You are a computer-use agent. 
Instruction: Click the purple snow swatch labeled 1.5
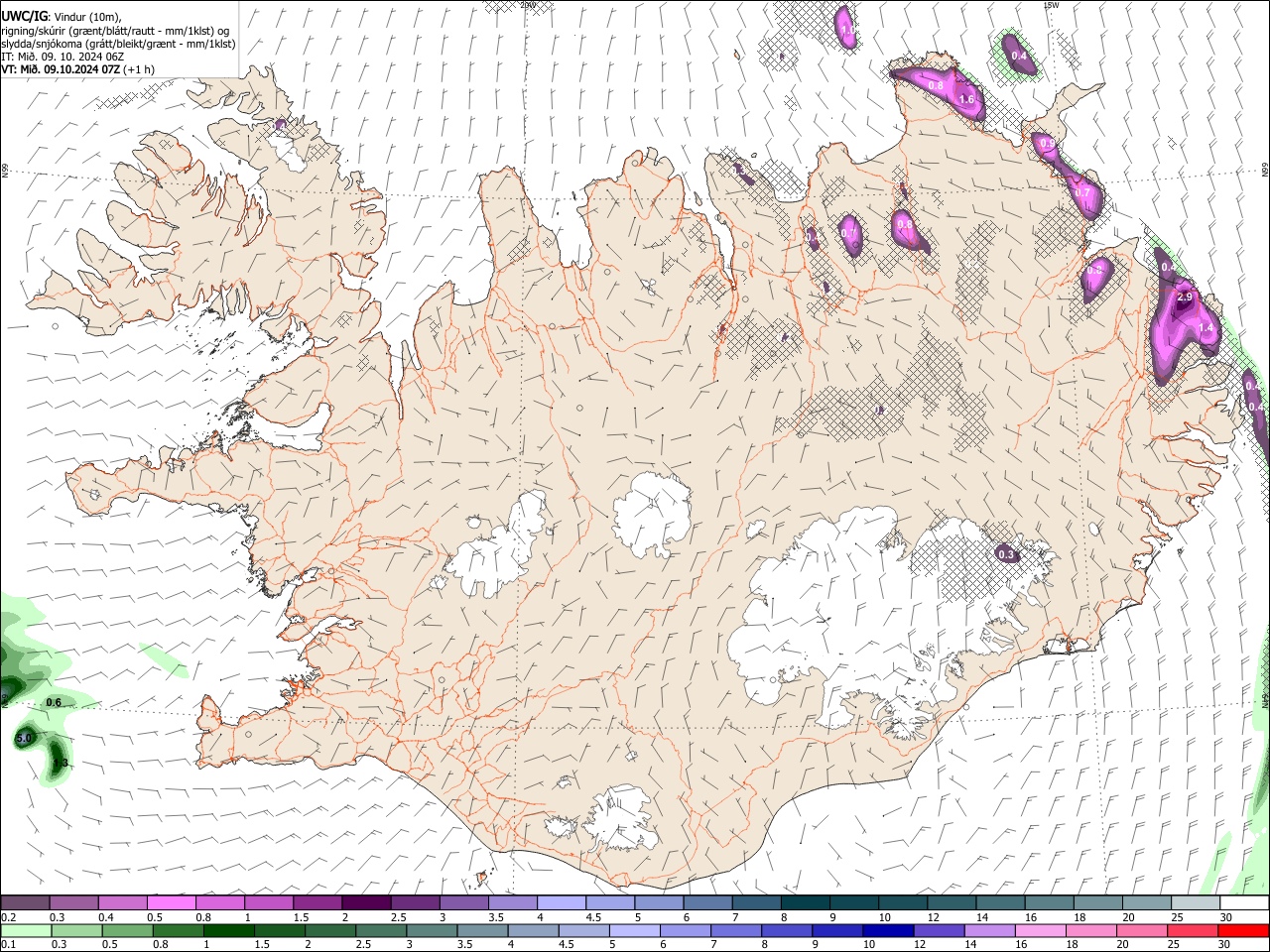pyautogui.click(x=317, y=902)
